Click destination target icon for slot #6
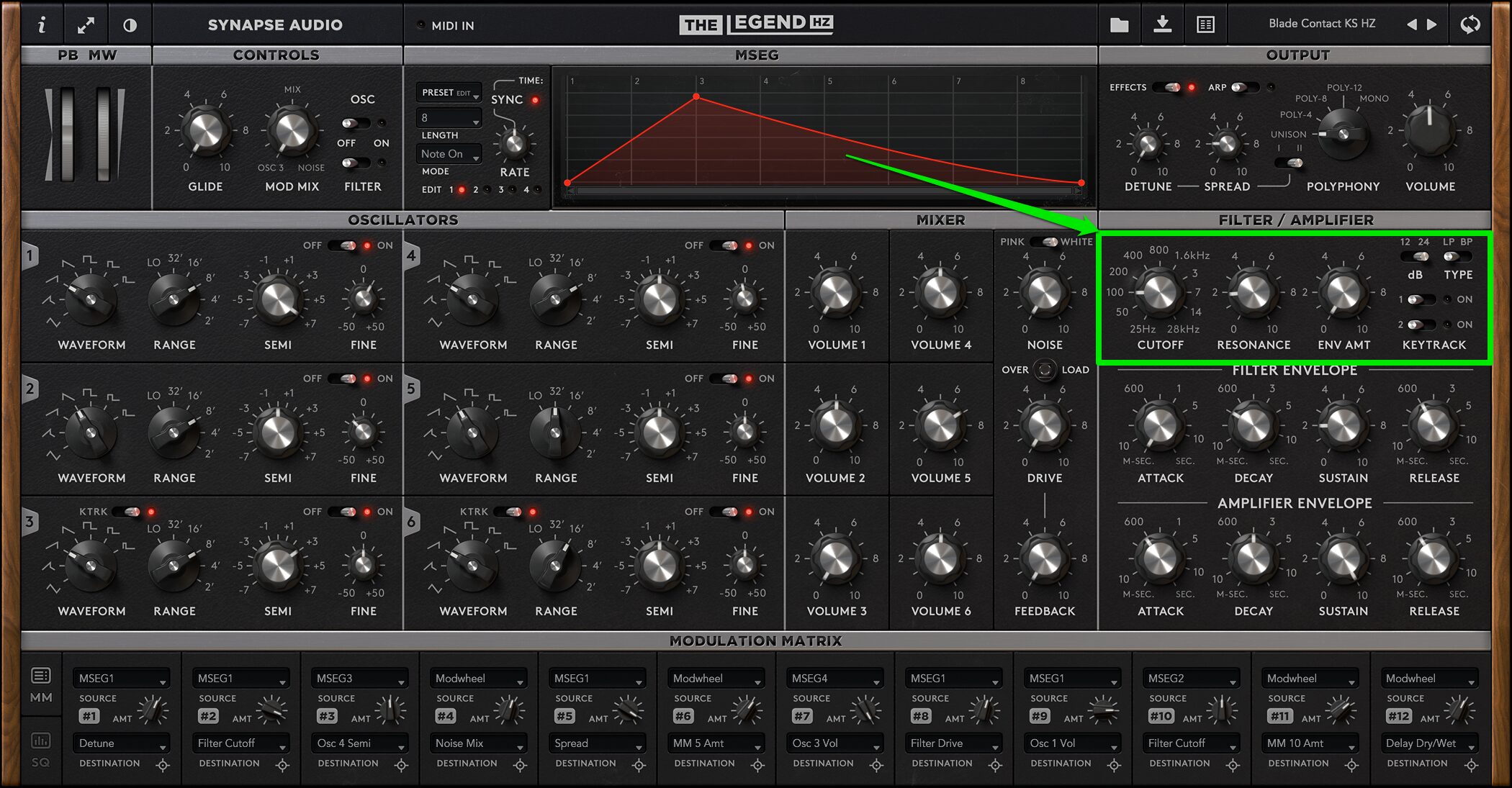Viewport: 1512px width, 788px height. click(x=757, y=765)
